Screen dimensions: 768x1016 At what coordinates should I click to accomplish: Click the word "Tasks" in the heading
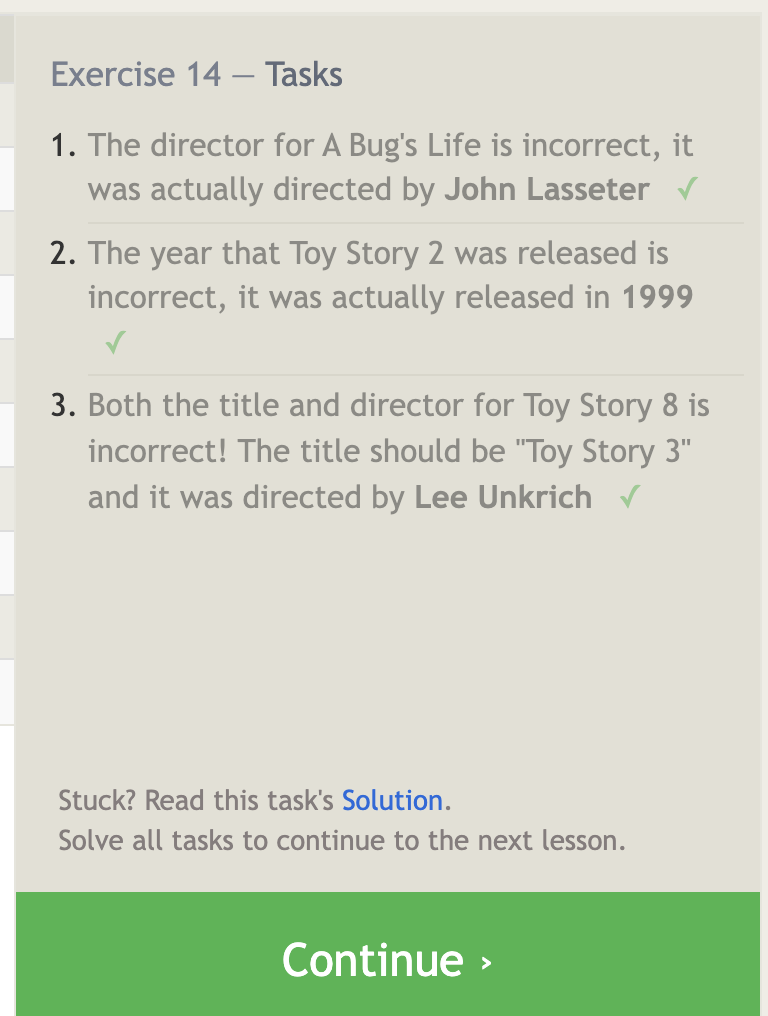point(304,75)
